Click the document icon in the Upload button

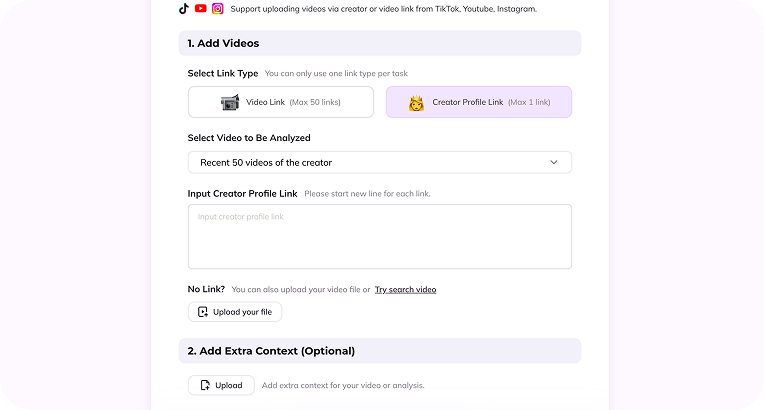point(205,385)
